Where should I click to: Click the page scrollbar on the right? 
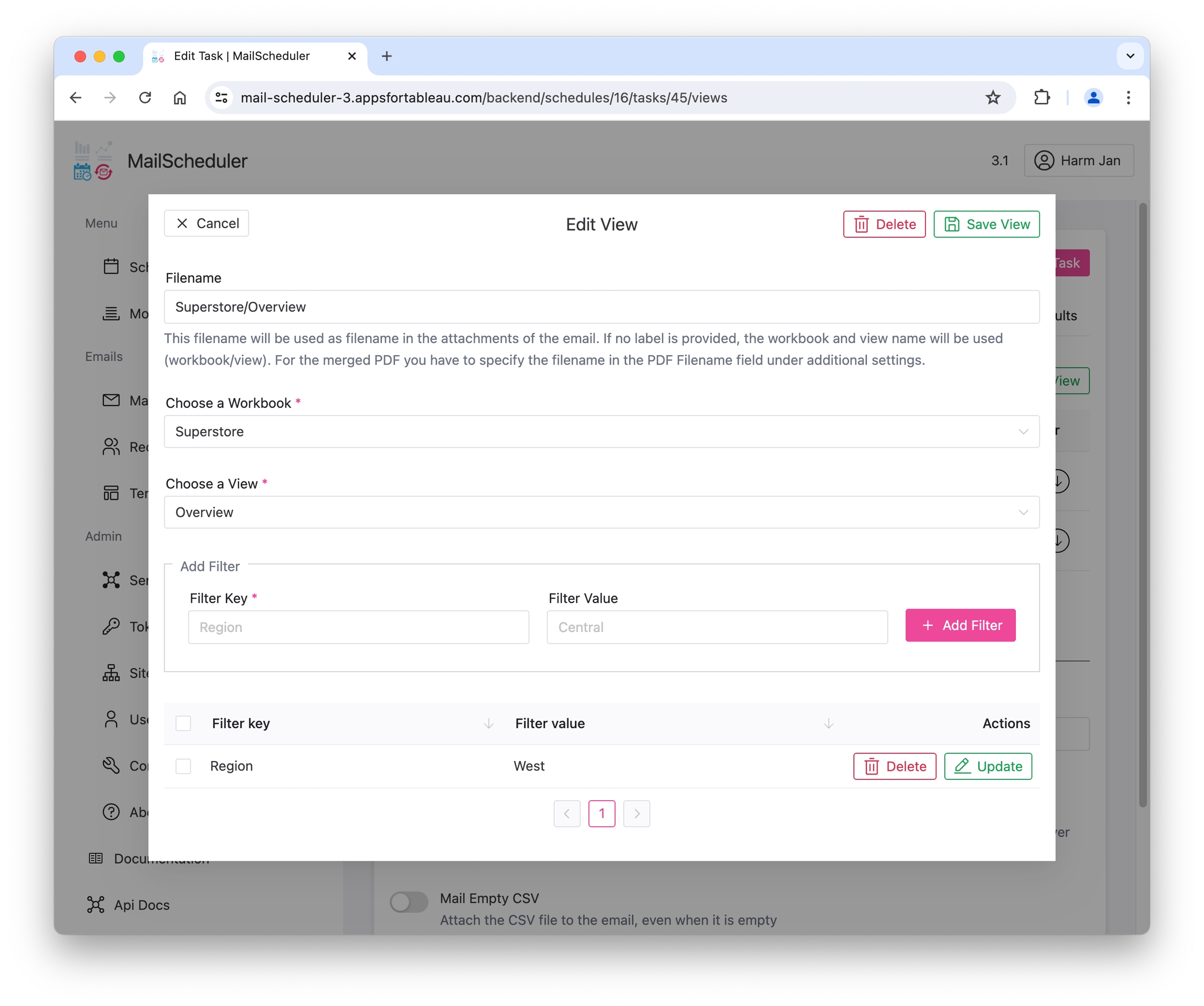1142,505
